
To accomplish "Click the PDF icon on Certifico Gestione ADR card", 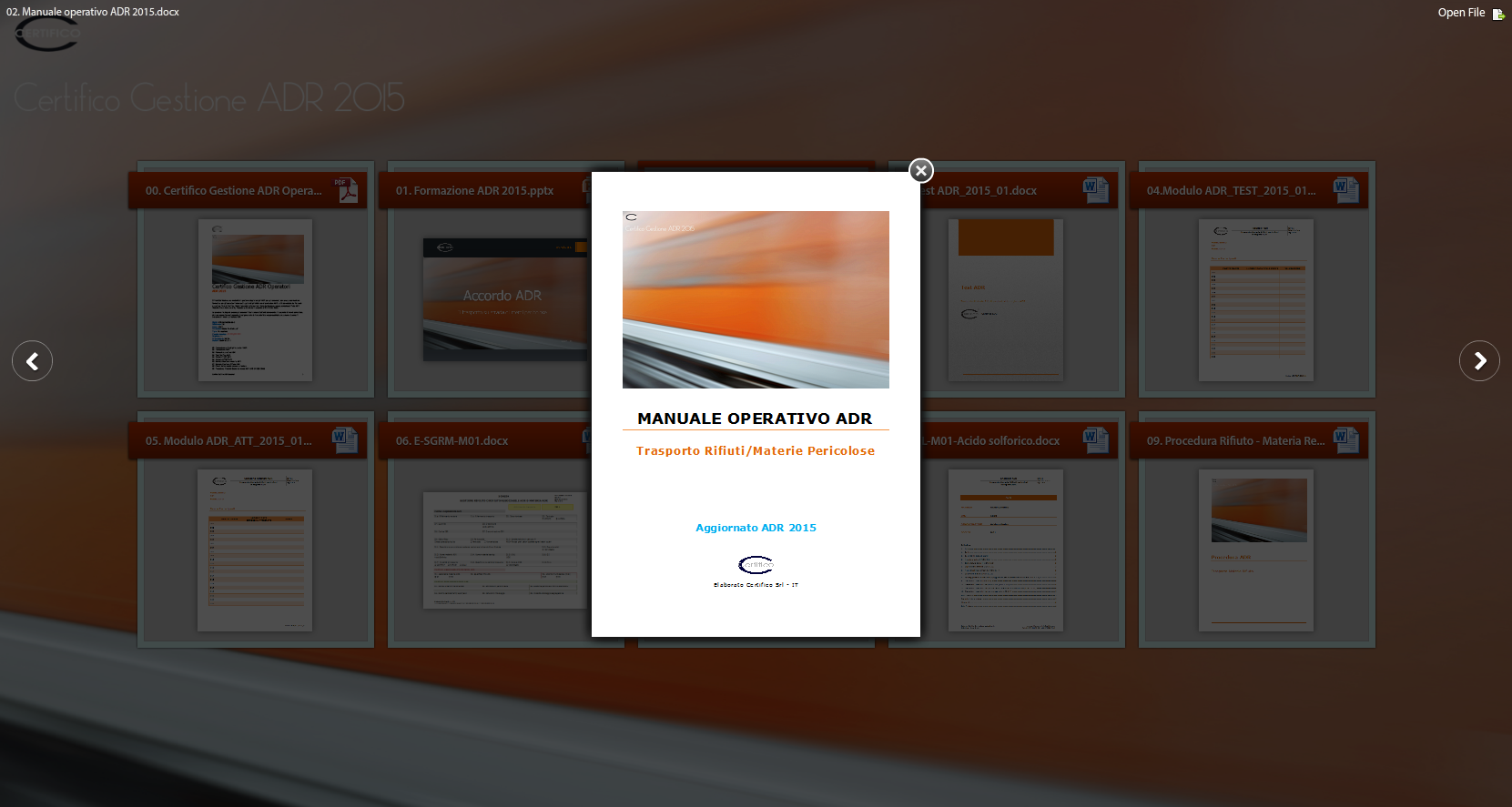I will [x=346, y=189].
